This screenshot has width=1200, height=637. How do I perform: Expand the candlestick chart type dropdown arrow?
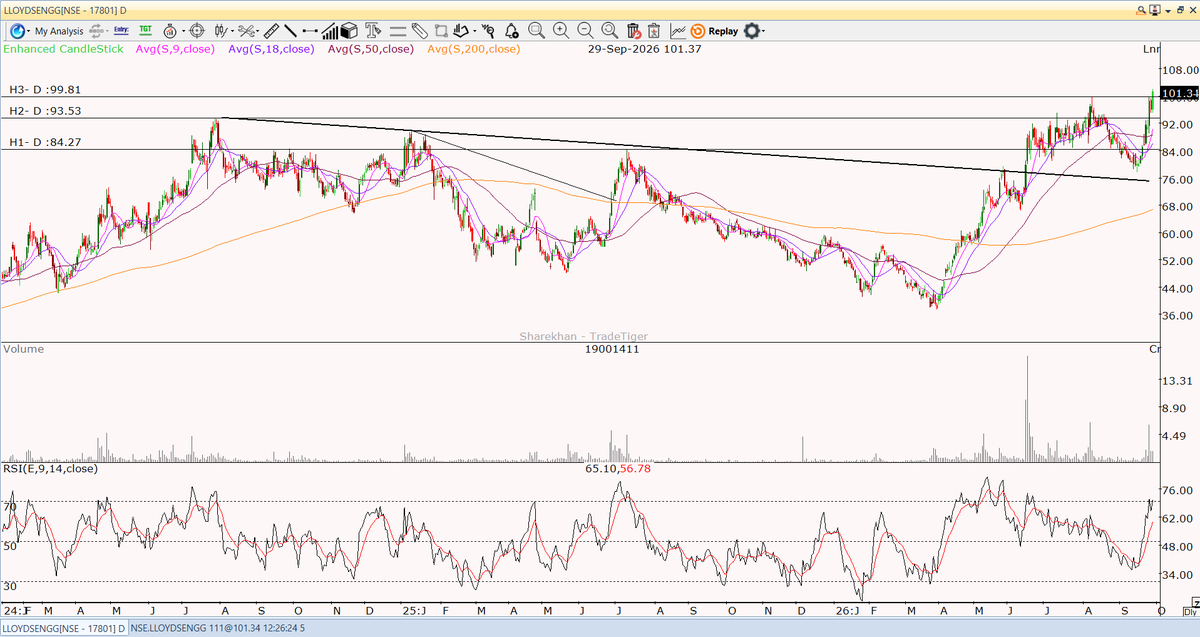pos(232,31)
